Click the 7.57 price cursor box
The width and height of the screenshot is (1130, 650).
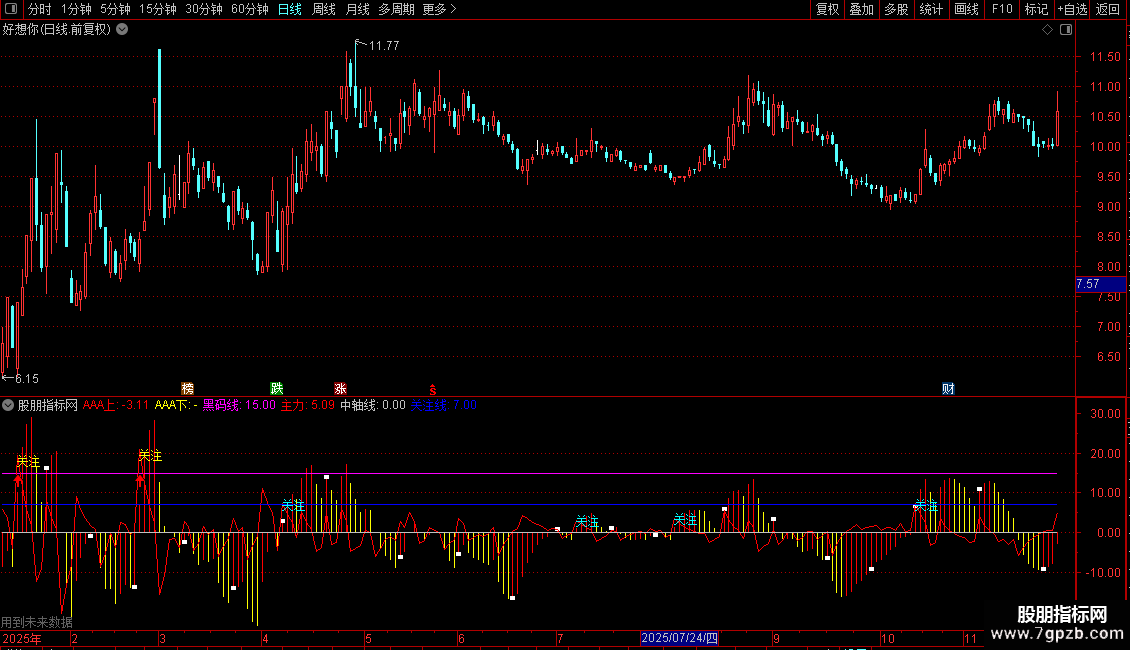[x=1100, y=284]
